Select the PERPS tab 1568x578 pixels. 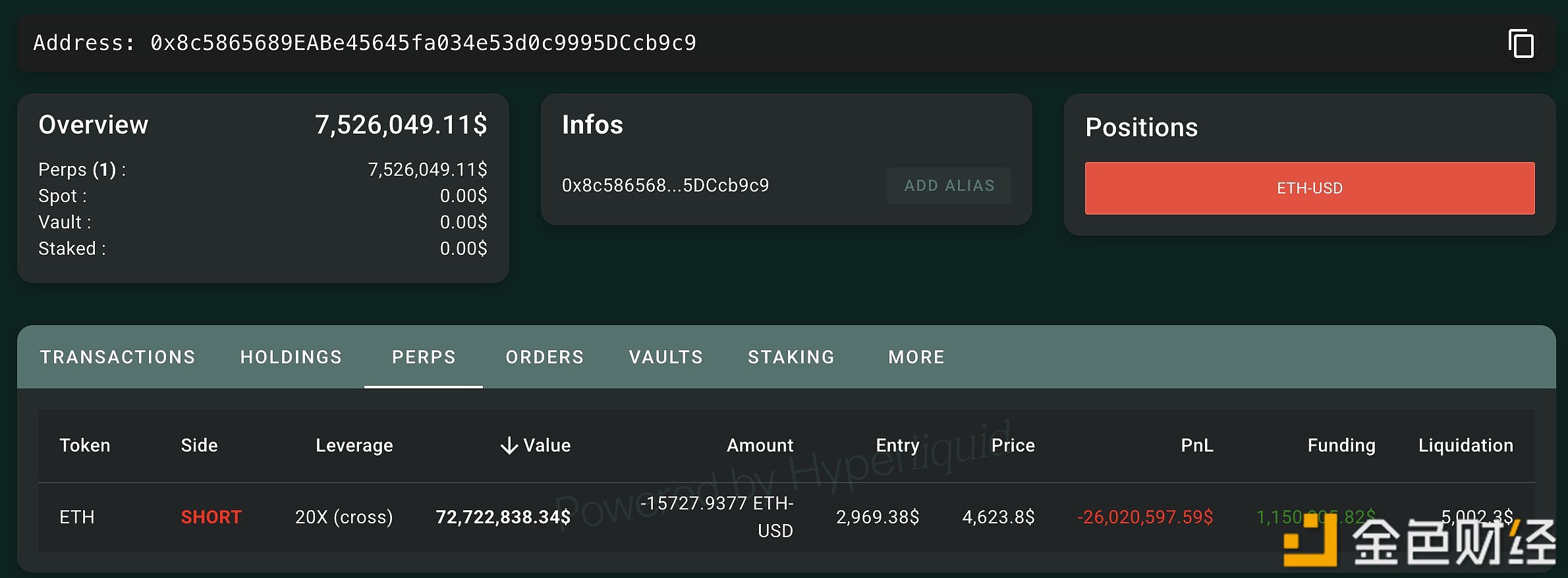424,357
